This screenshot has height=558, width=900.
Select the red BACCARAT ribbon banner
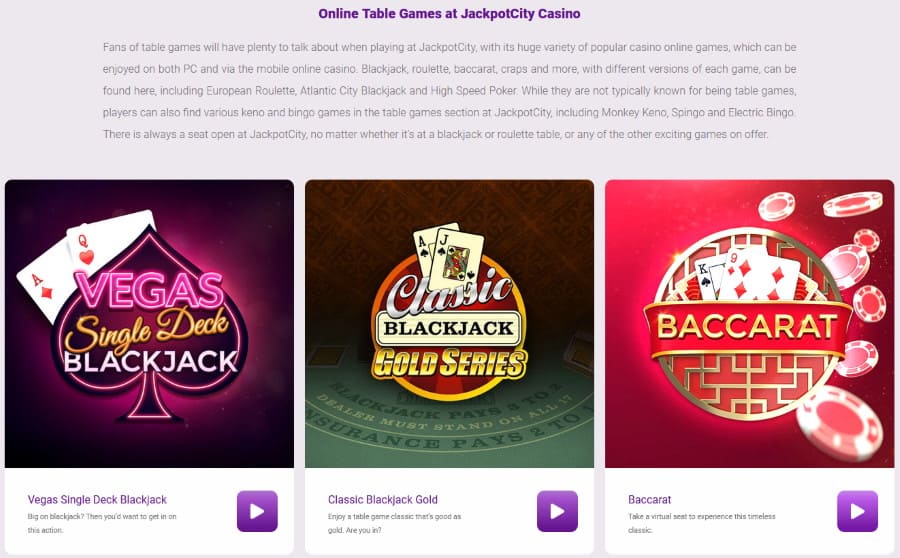click(x=747, y=327)
